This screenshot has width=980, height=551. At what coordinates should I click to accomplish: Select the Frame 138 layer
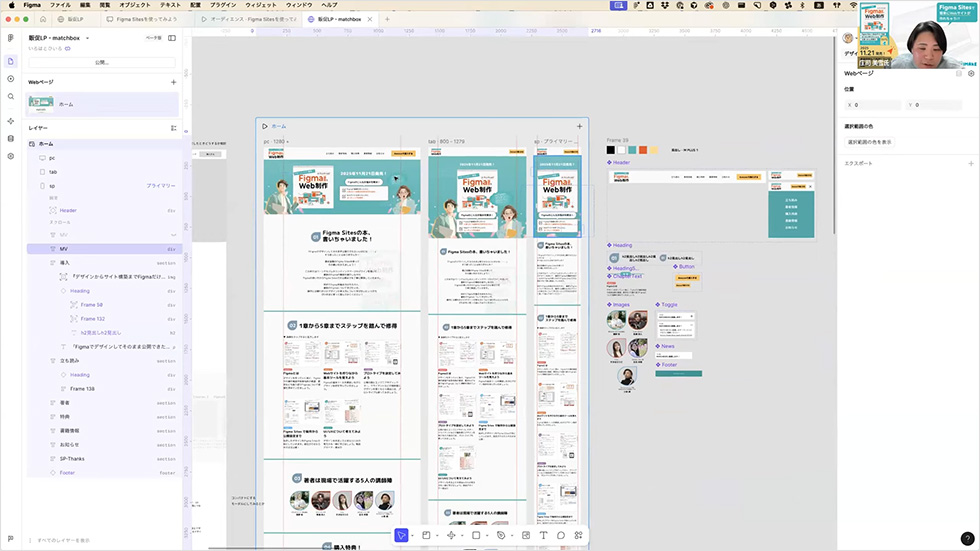103,389
